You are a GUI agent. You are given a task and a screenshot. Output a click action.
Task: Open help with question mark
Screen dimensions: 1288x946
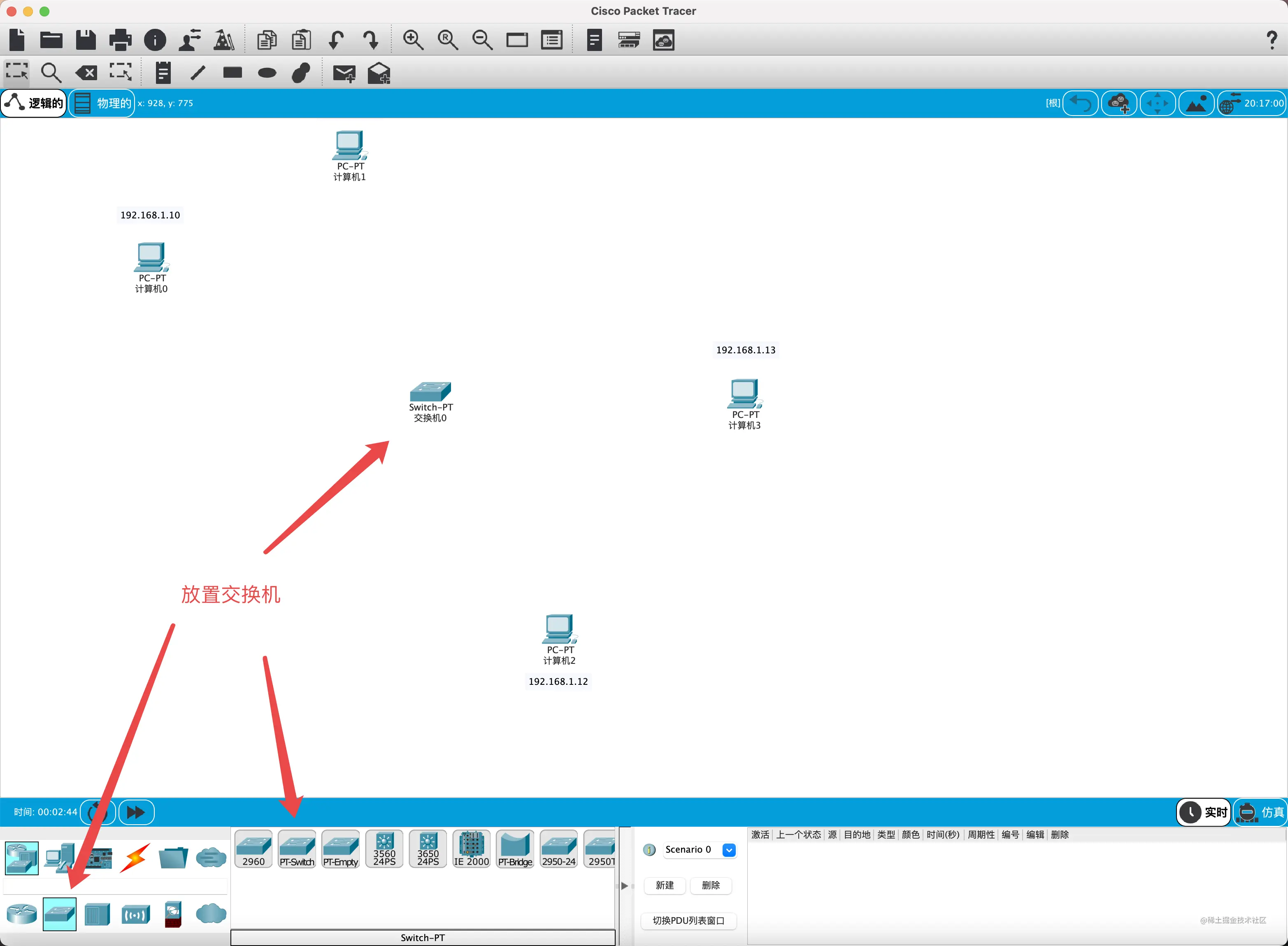point(1272,40)
